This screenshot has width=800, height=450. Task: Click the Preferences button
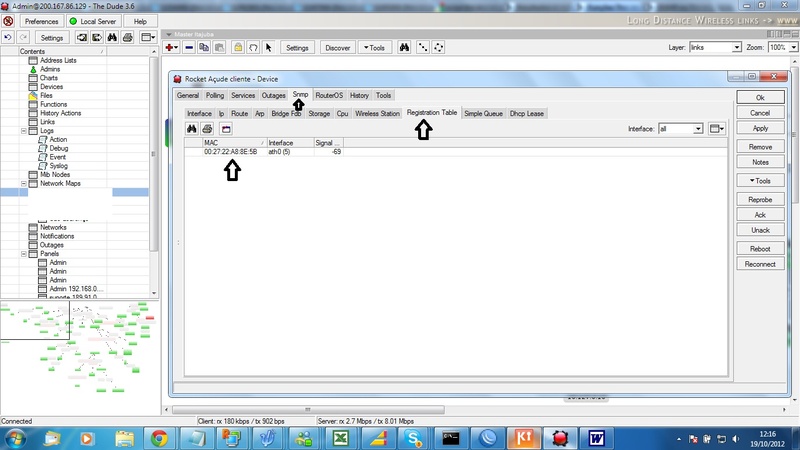point(41,21)
